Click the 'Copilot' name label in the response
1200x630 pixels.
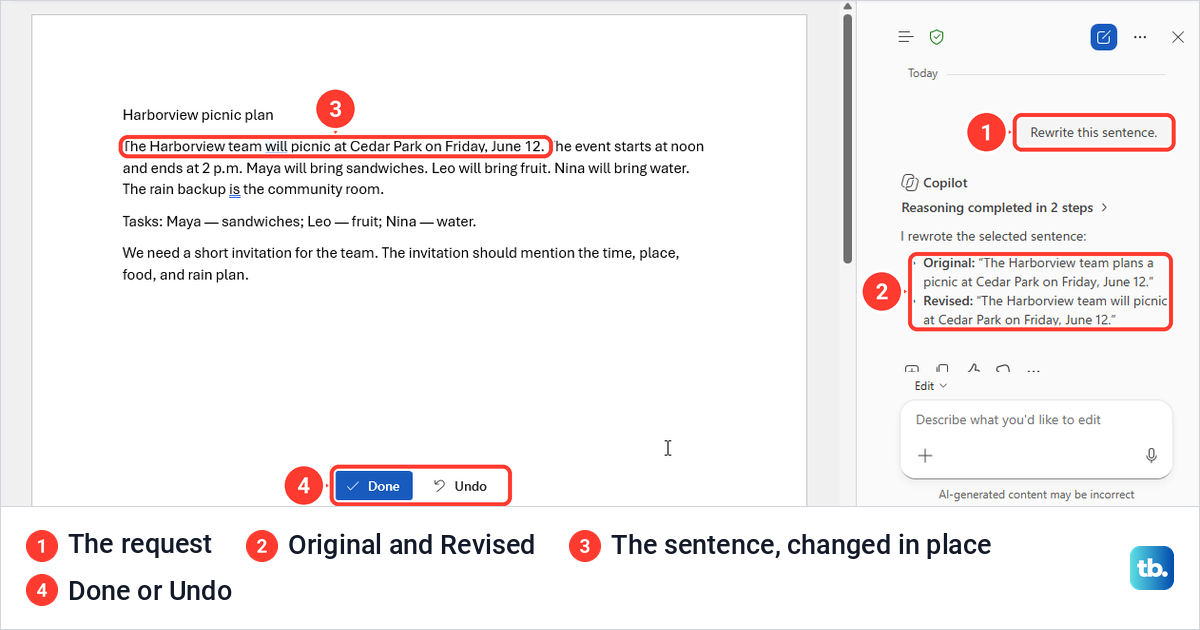pos(945,183)
